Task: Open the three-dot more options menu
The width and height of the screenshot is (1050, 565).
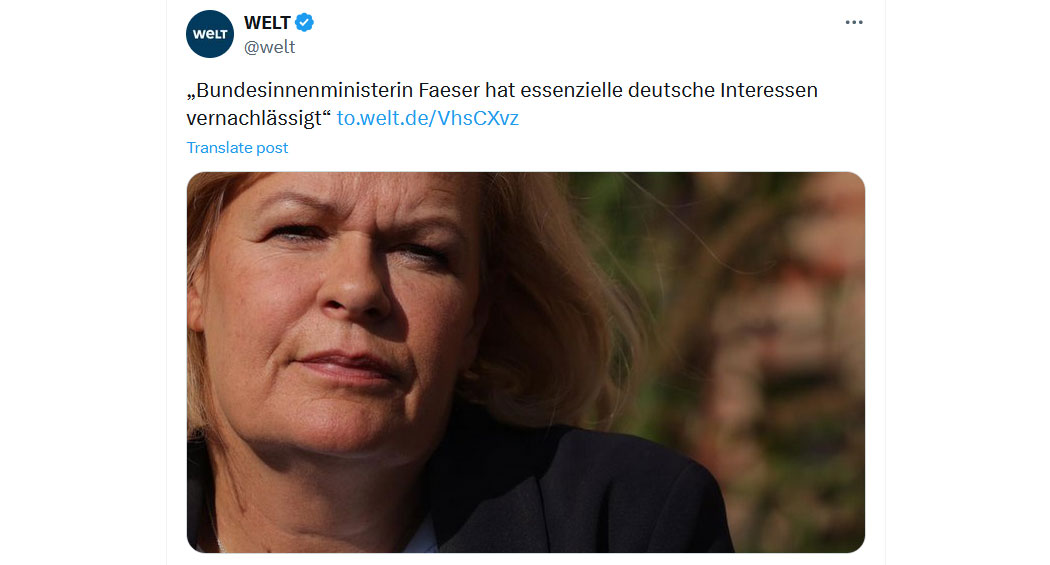Action: (854, 23)
